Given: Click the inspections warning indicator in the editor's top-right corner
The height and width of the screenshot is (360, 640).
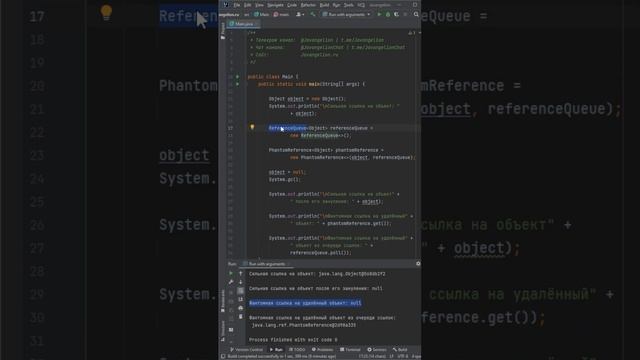Looking at the screenshot, I should pyautogui.click(x=412, y=33).
